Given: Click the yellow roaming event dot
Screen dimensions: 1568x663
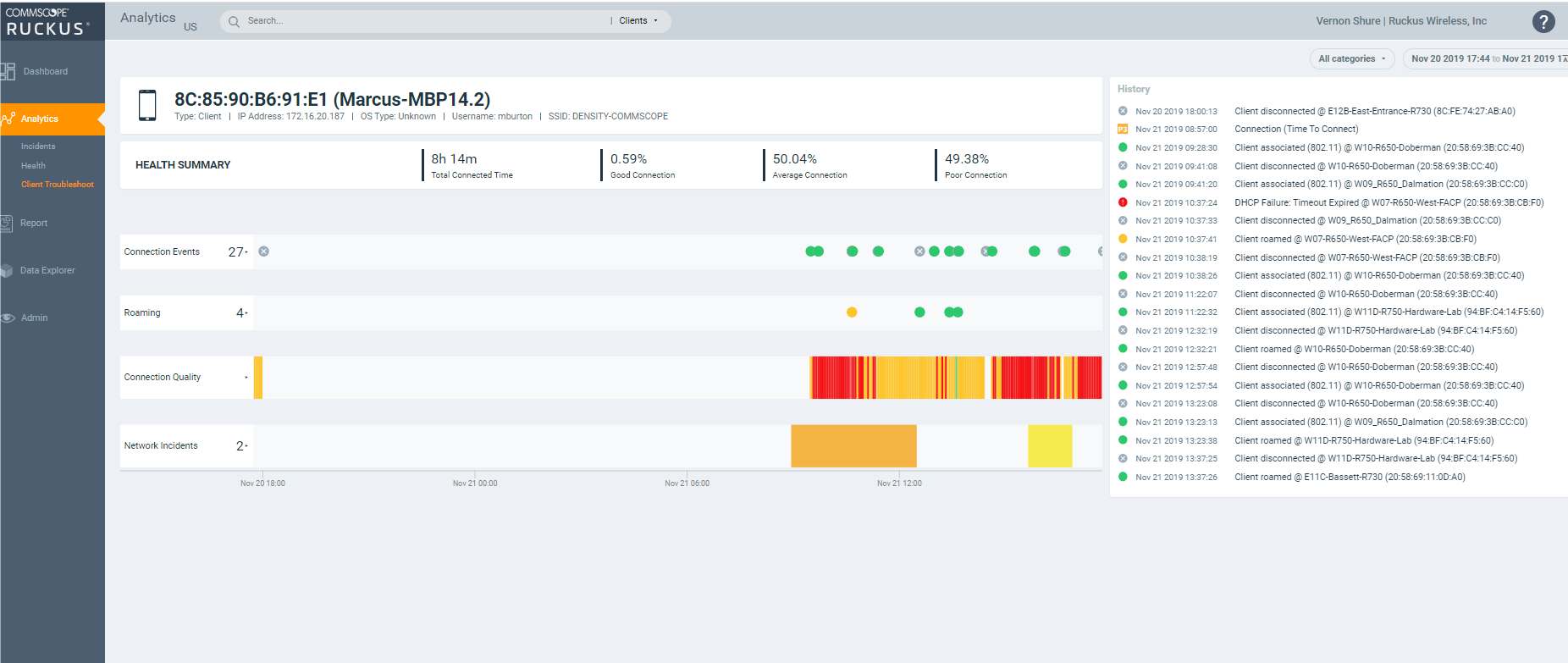Looking at the screenshot, I should click(x=852, y=312).
